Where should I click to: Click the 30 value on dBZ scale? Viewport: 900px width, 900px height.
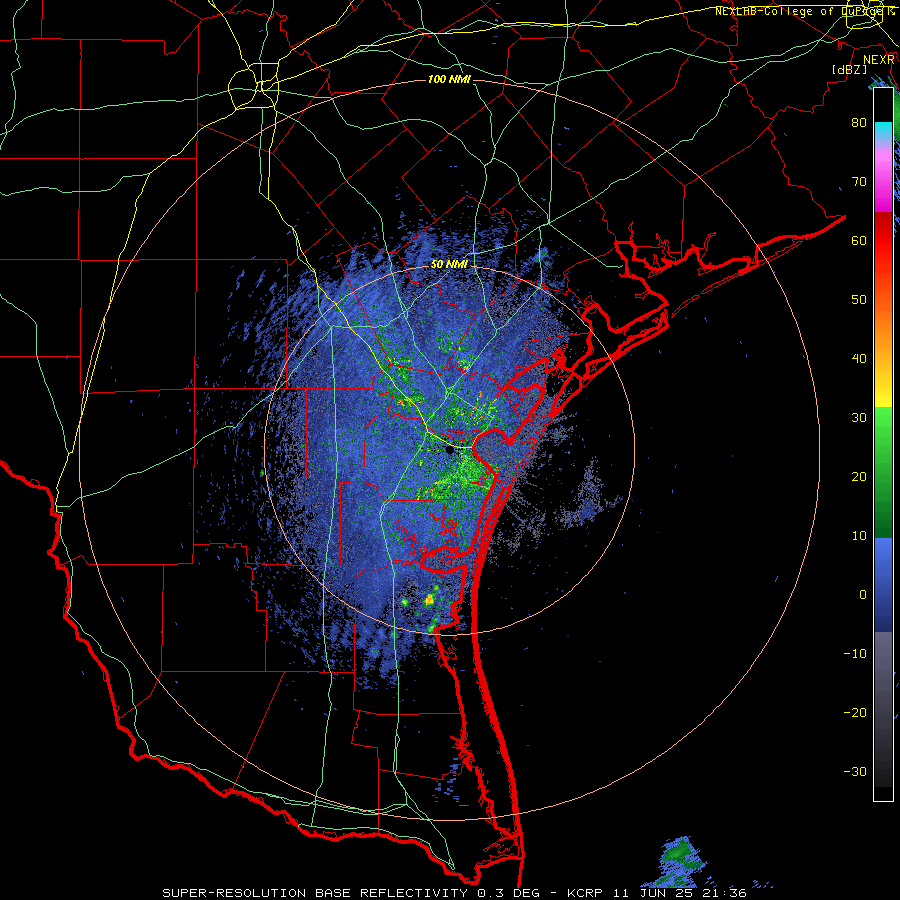coord(859,418)
